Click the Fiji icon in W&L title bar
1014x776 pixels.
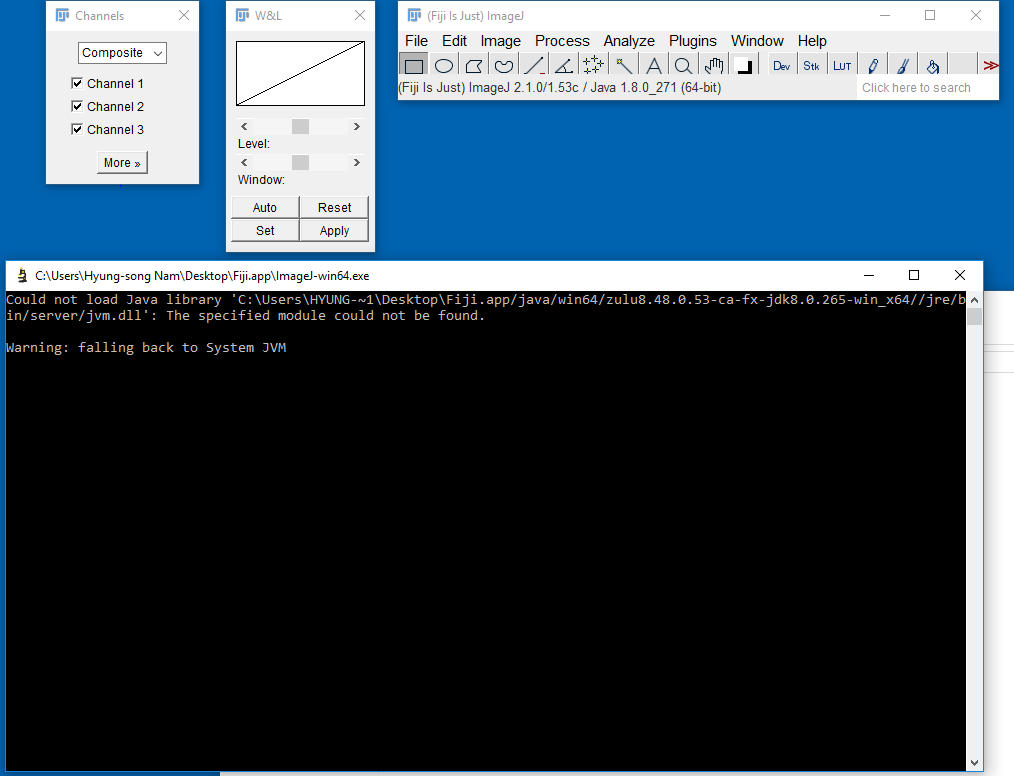click(x=243, y=16)
